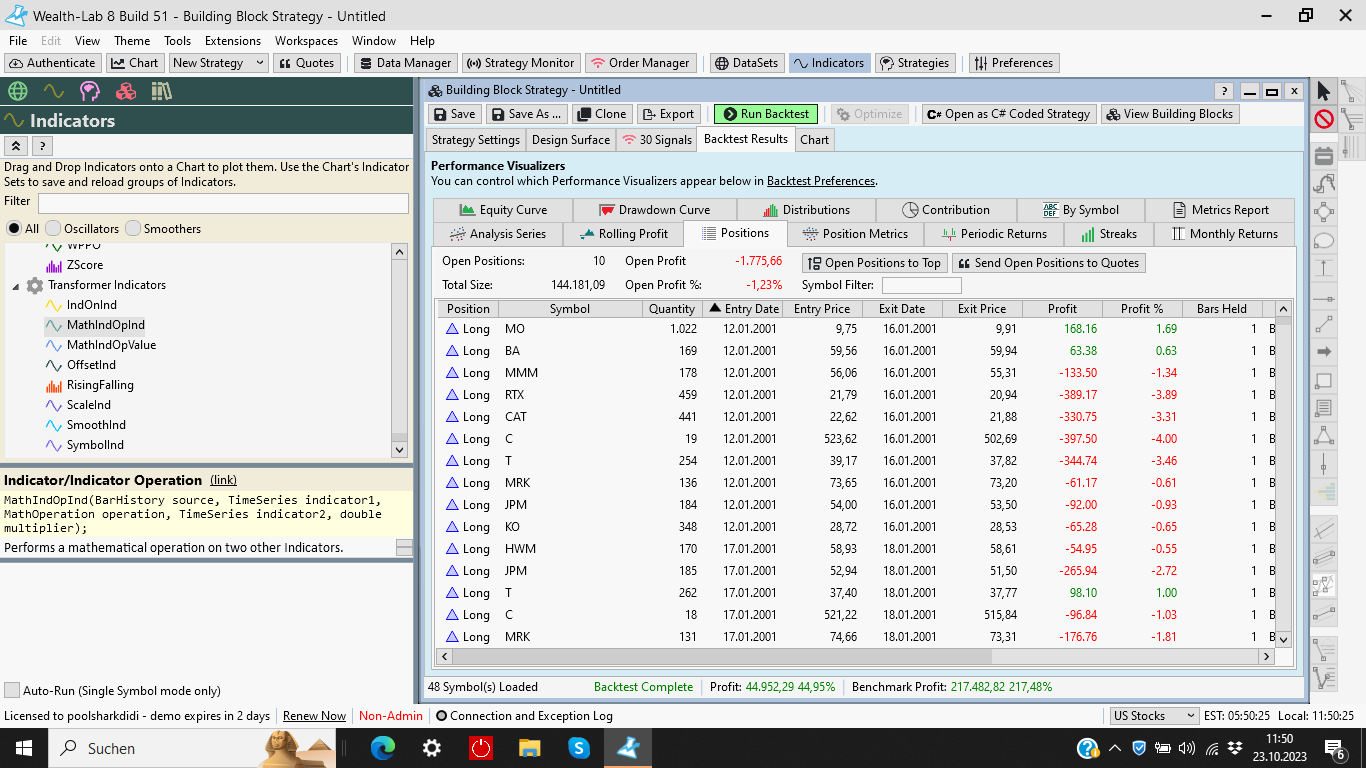Select the Oscillators radio button
Screen dimensions: 1366x768
click(54, 229)
